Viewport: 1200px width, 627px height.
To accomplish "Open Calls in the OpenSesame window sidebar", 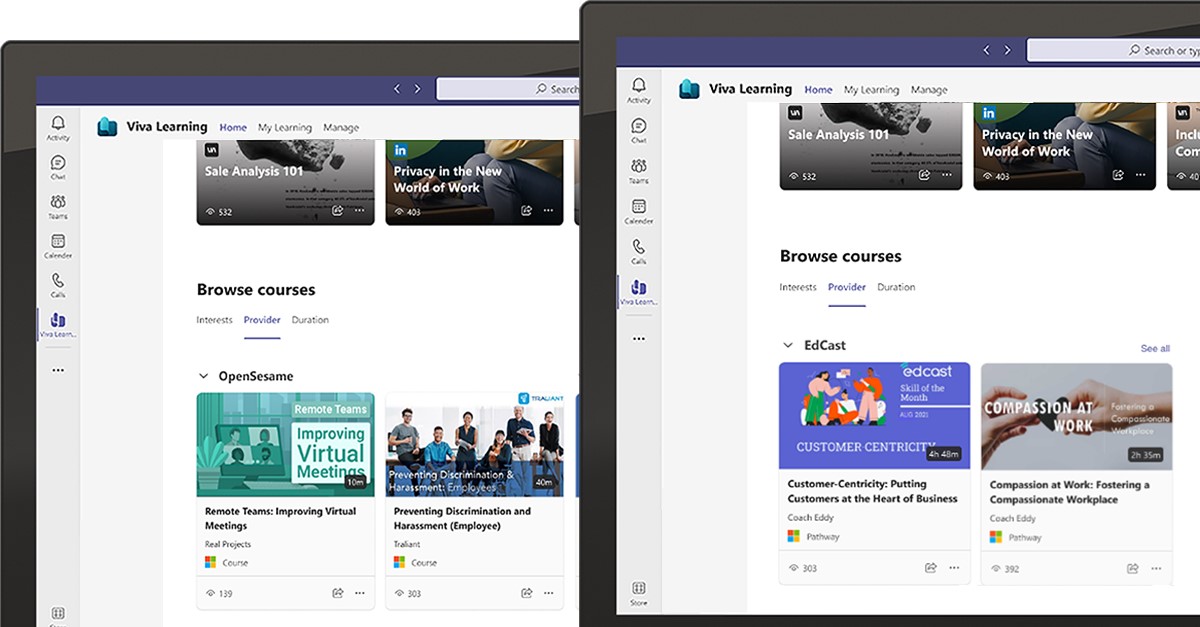I will pos(58,285).
